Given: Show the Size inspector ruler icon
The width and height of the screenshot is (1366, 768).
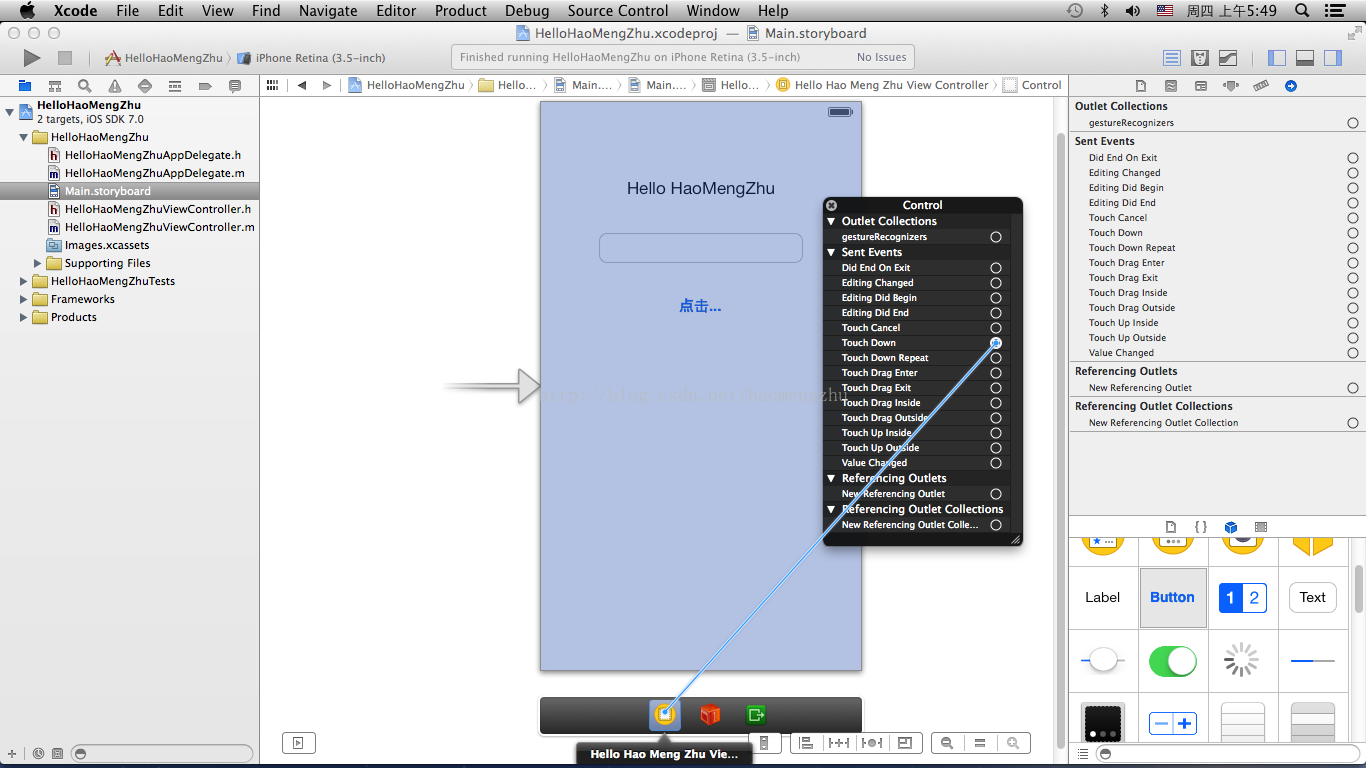Looking at the screenshot, I should (1261, 86).
